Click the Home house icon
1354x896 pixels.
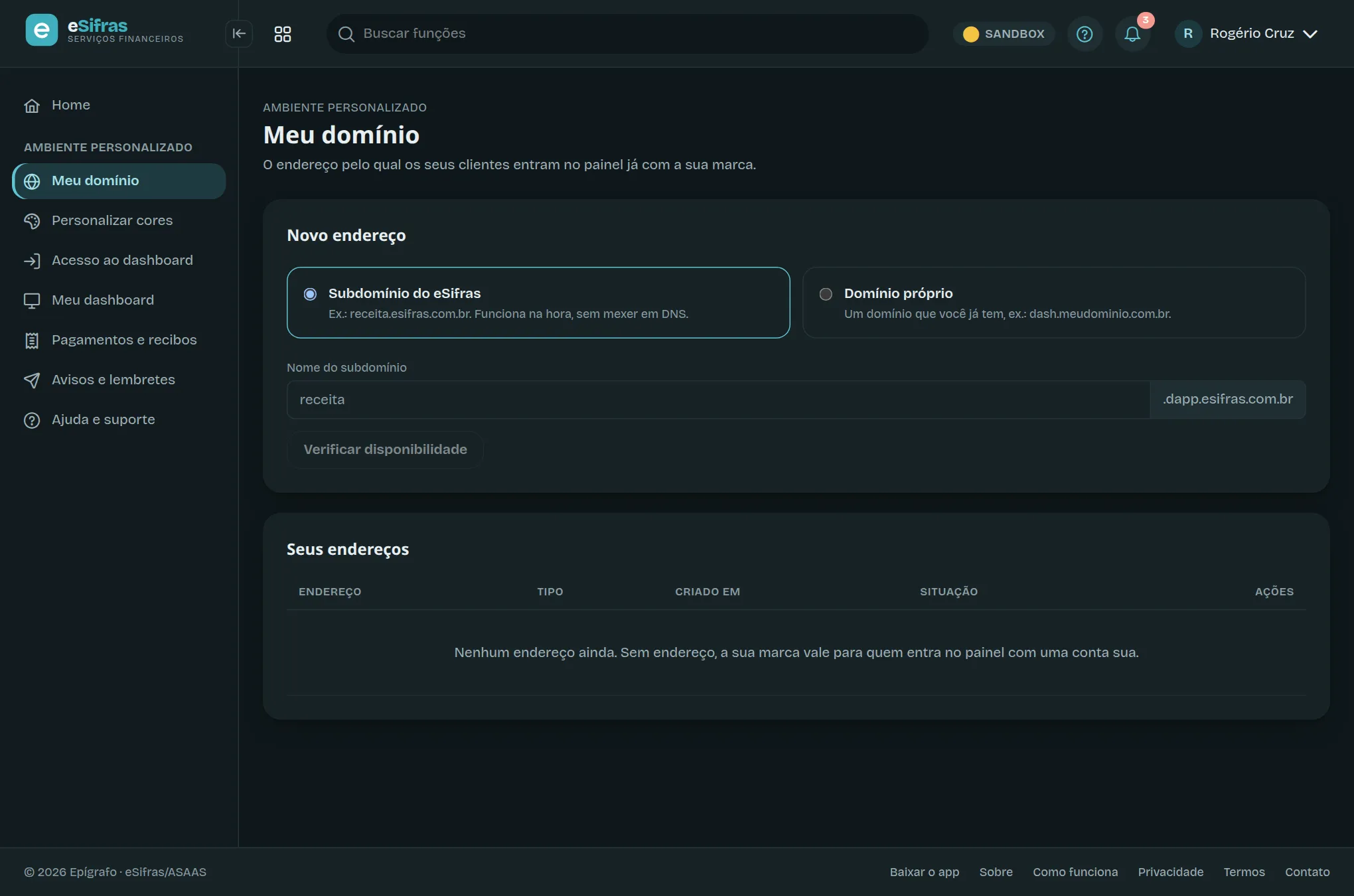click(x=32, y=106)
